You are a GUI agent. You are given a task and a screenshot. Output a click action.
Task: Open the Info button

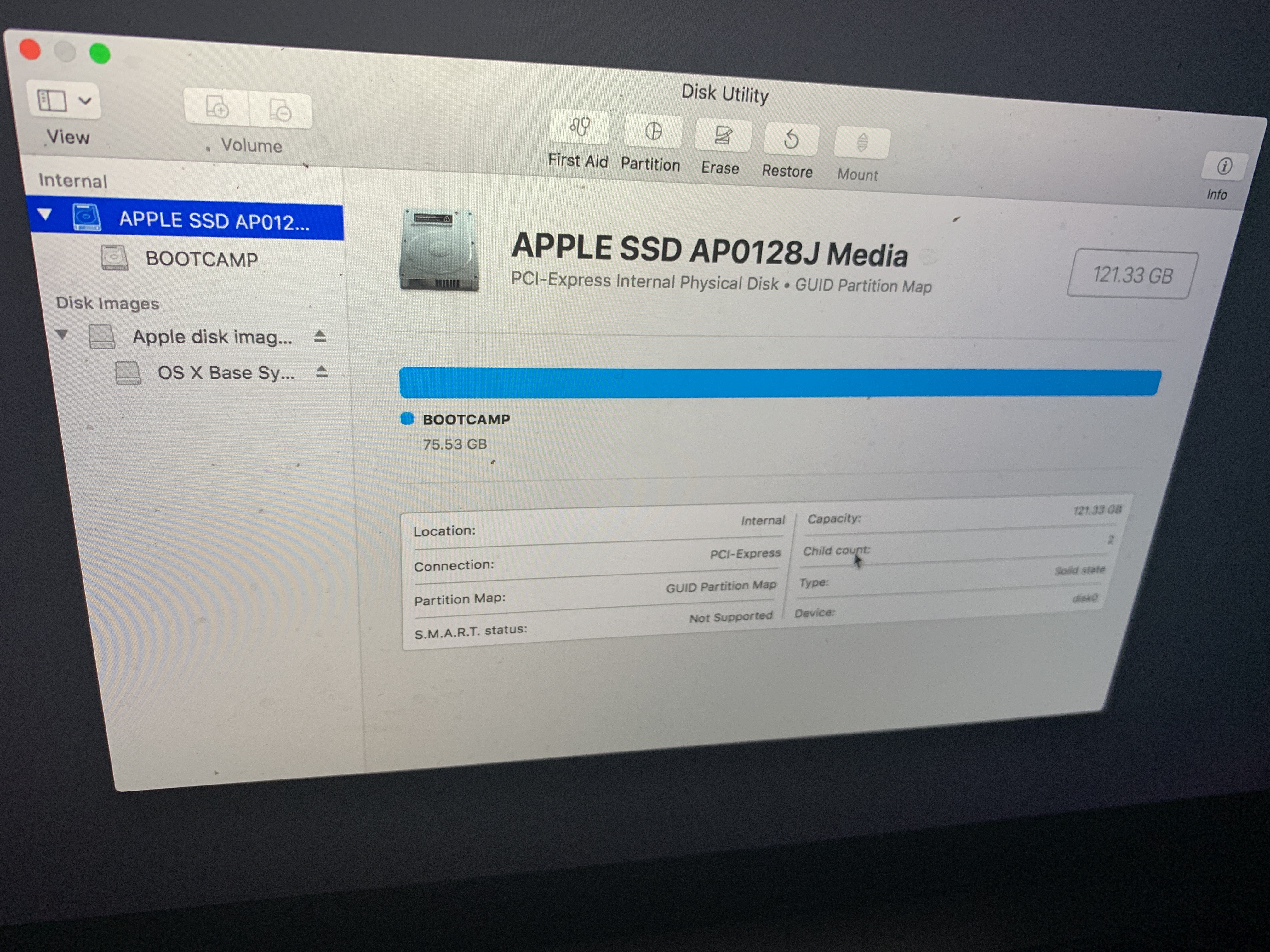point(1224,167)
